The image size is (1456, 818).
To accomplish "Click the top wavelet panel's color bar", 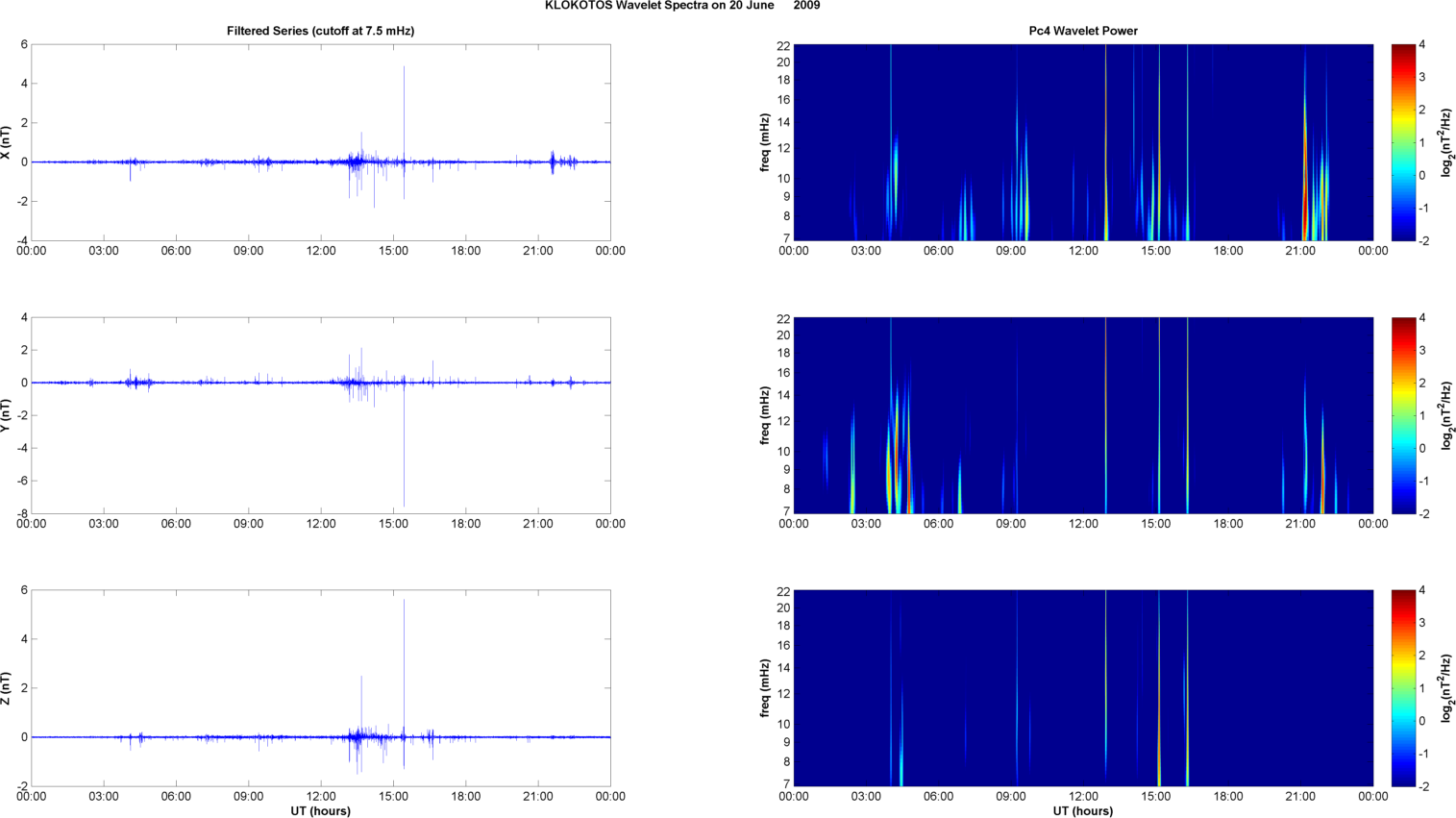I will tap(1403, 142).
